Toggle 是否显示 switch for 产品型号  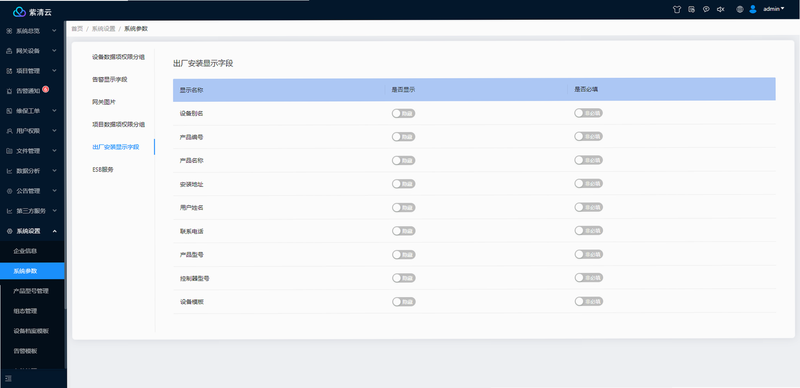click(404, 255)
